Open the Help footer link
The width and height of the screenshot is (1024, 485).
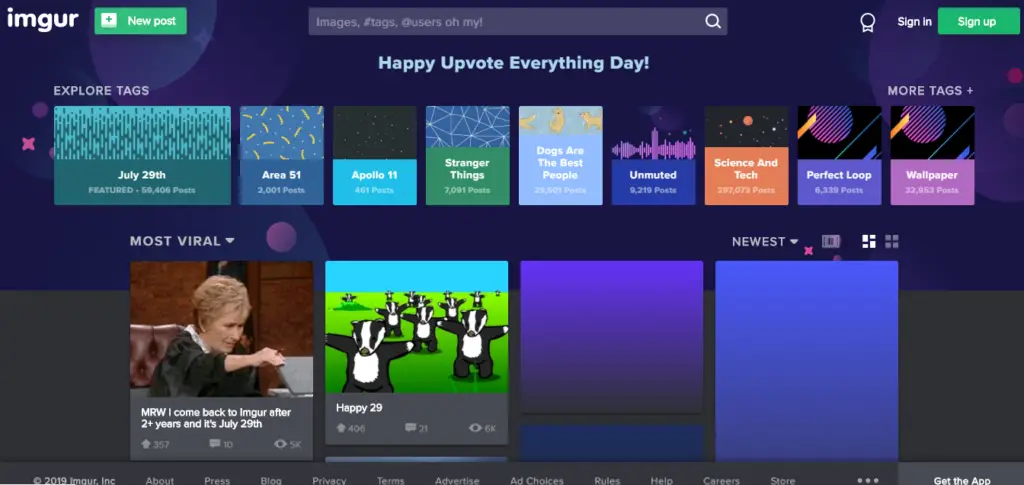point(662,480)
